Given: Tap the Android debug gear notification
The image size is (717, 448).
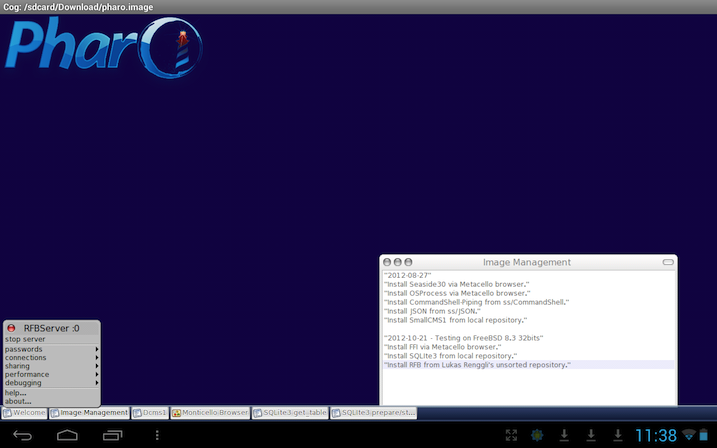Looking at the screenshot, I should [x=537, y=435].
